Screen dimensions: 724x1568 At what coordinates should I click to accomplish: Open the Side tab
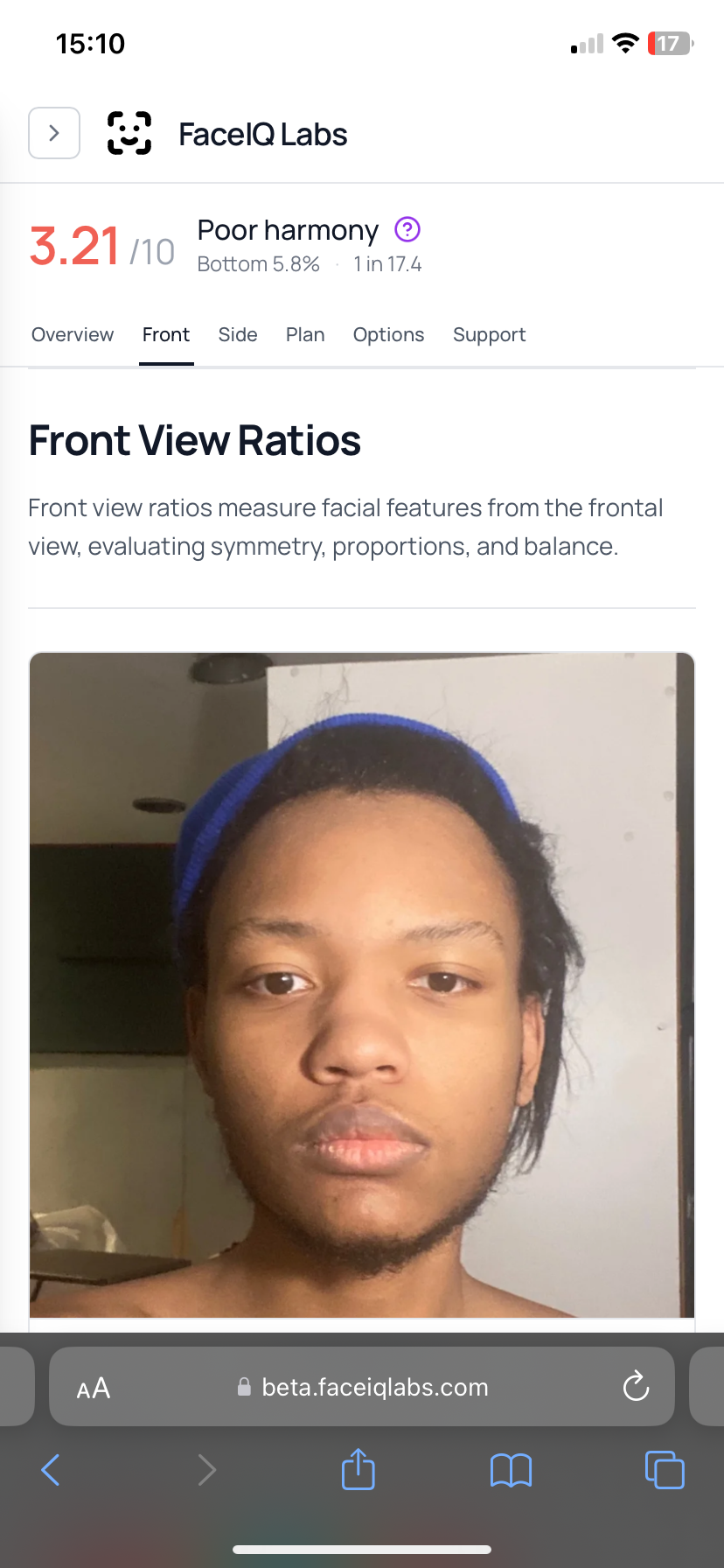[x=238, y=335]
